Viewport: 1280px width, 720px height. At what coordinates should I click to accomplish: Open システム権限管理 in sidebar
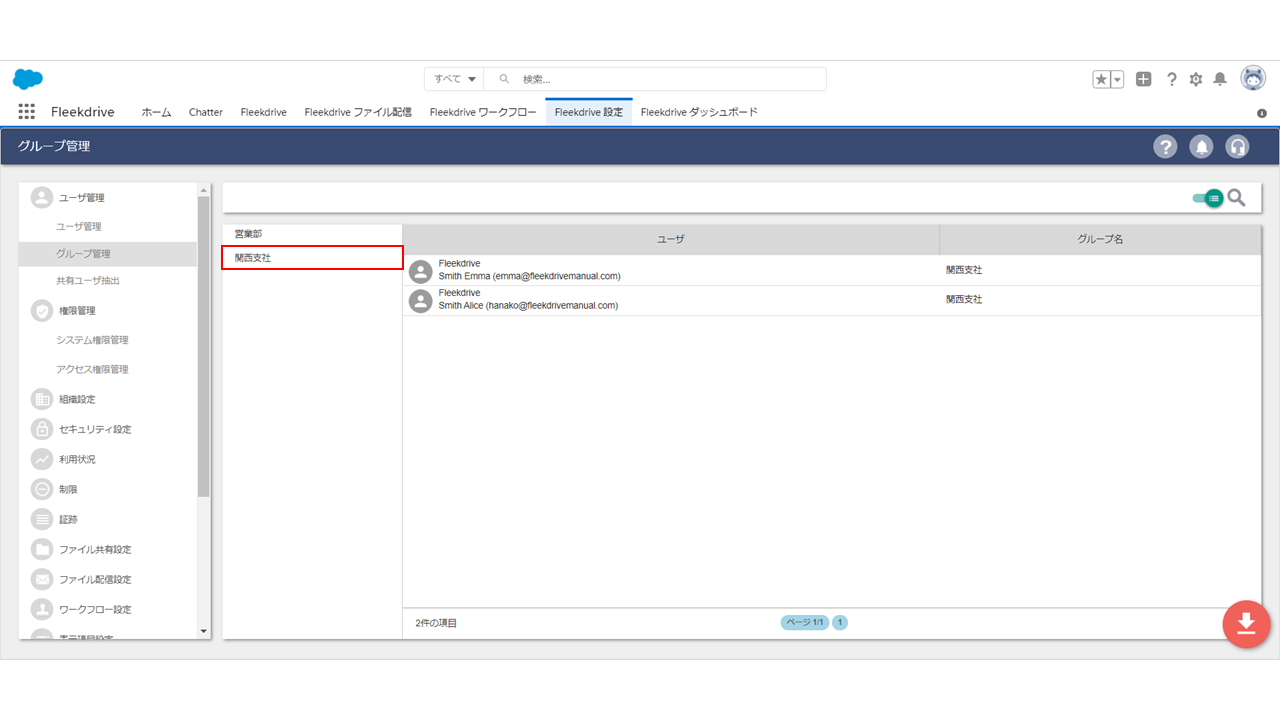[92, 340]
